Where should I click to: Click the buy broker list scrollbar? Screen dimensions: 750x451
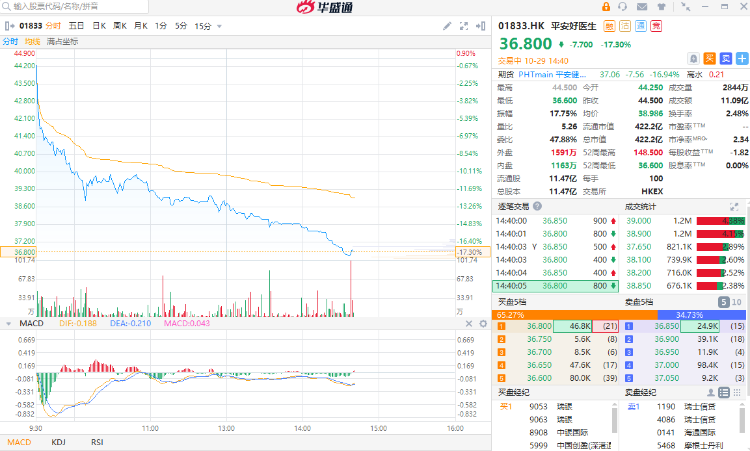(615, 420)
